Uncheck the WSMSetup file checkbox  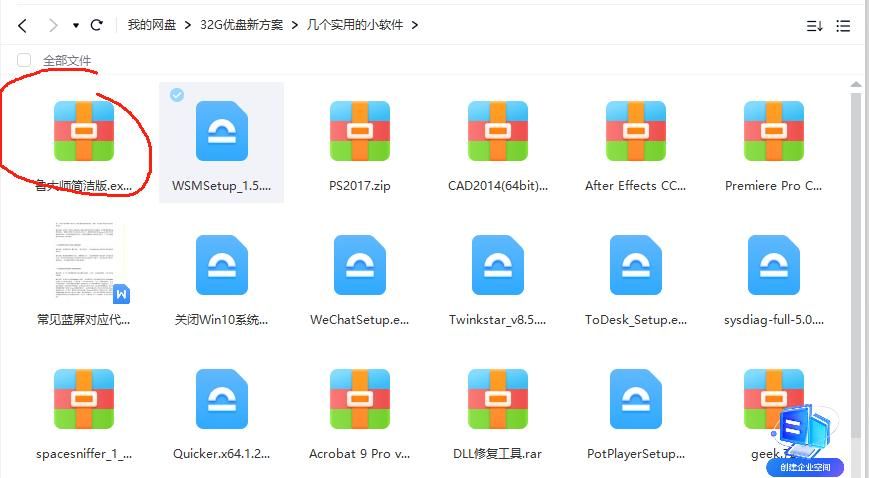click(177, 95)
